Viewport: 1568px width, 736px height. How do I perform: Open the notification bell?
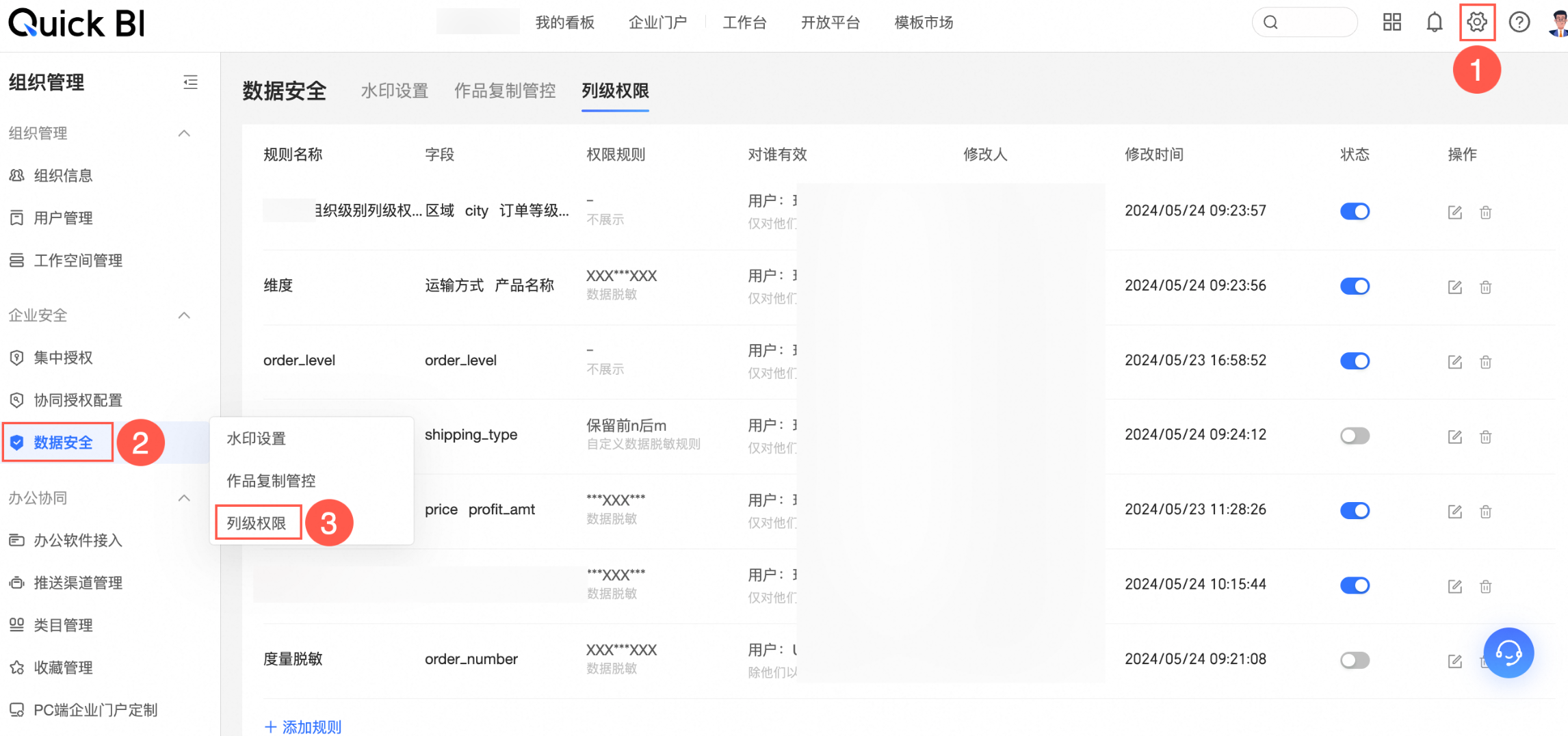tap(1435, 23)
